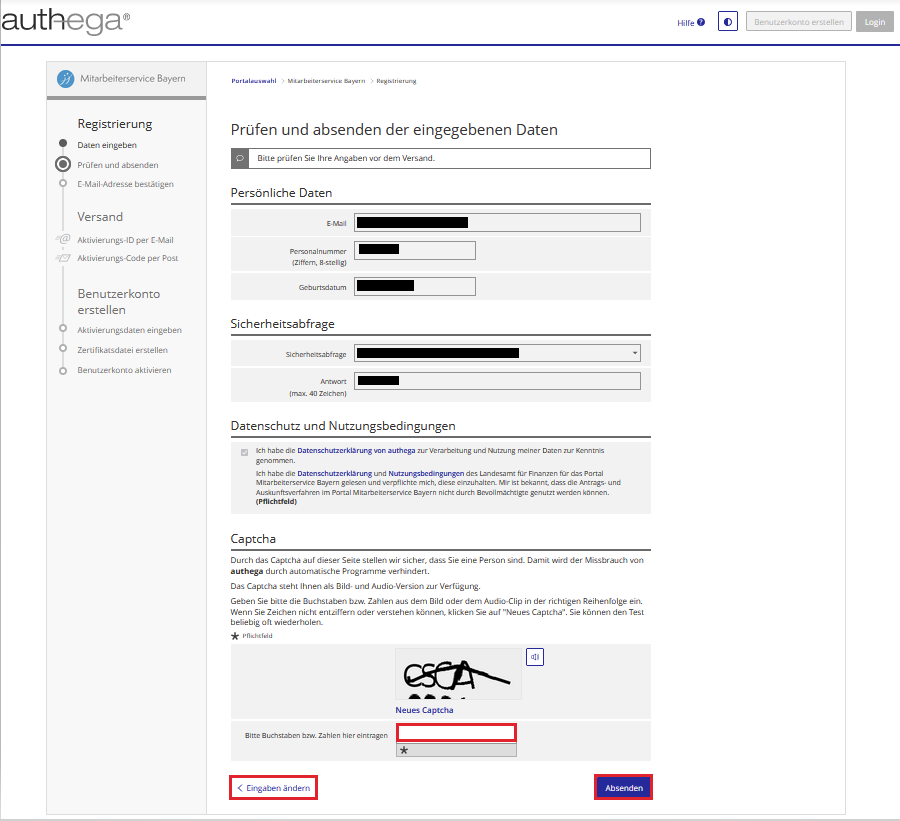Screen dimensions: 900x821
Task: Toggle the high-contrast mode icon
Action: (x=727, y=21)
